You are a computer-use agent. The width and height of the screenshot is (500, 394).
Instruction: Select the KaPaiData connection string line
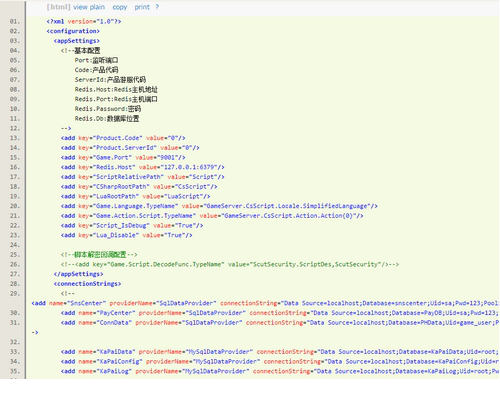click(280, 352)
